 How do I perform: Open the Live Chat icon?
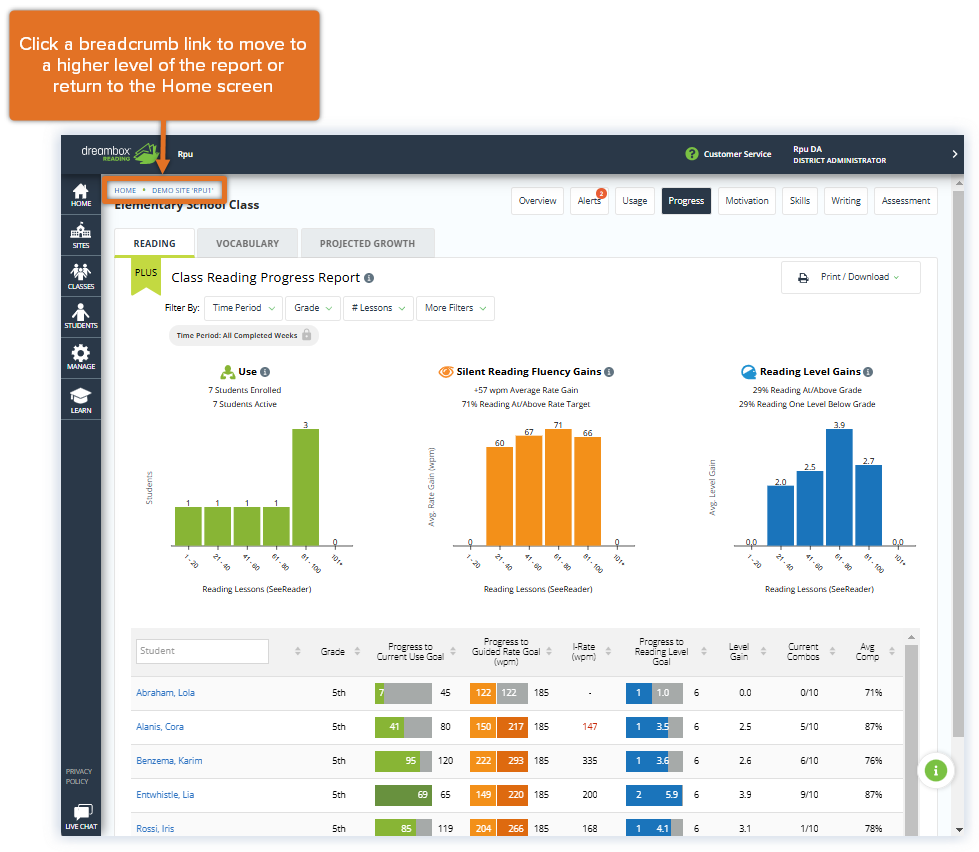click(82, 817)
